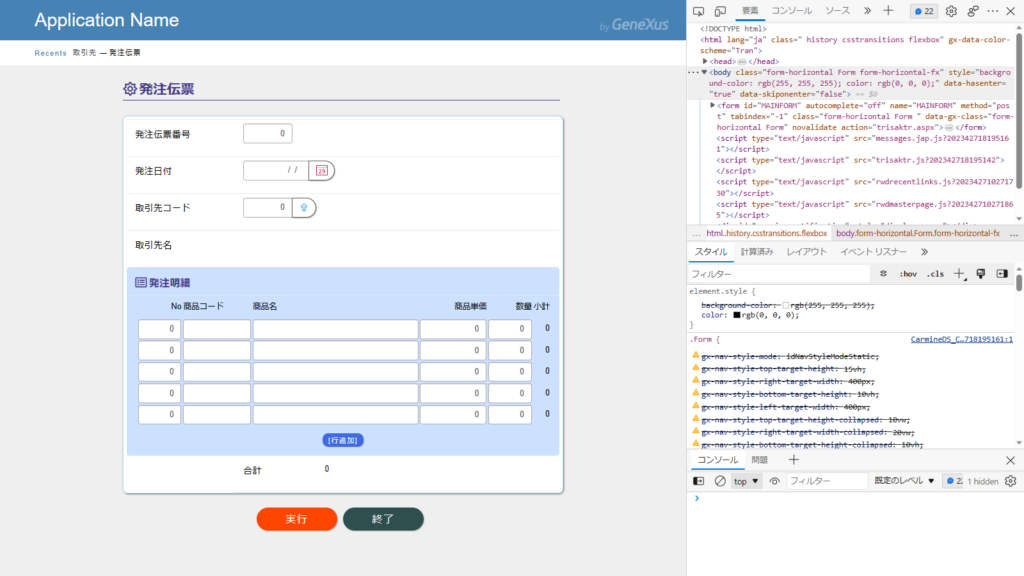The image size is (1024, 576).
Task: Show more styles pane tabs chevron
Action: 924,252
